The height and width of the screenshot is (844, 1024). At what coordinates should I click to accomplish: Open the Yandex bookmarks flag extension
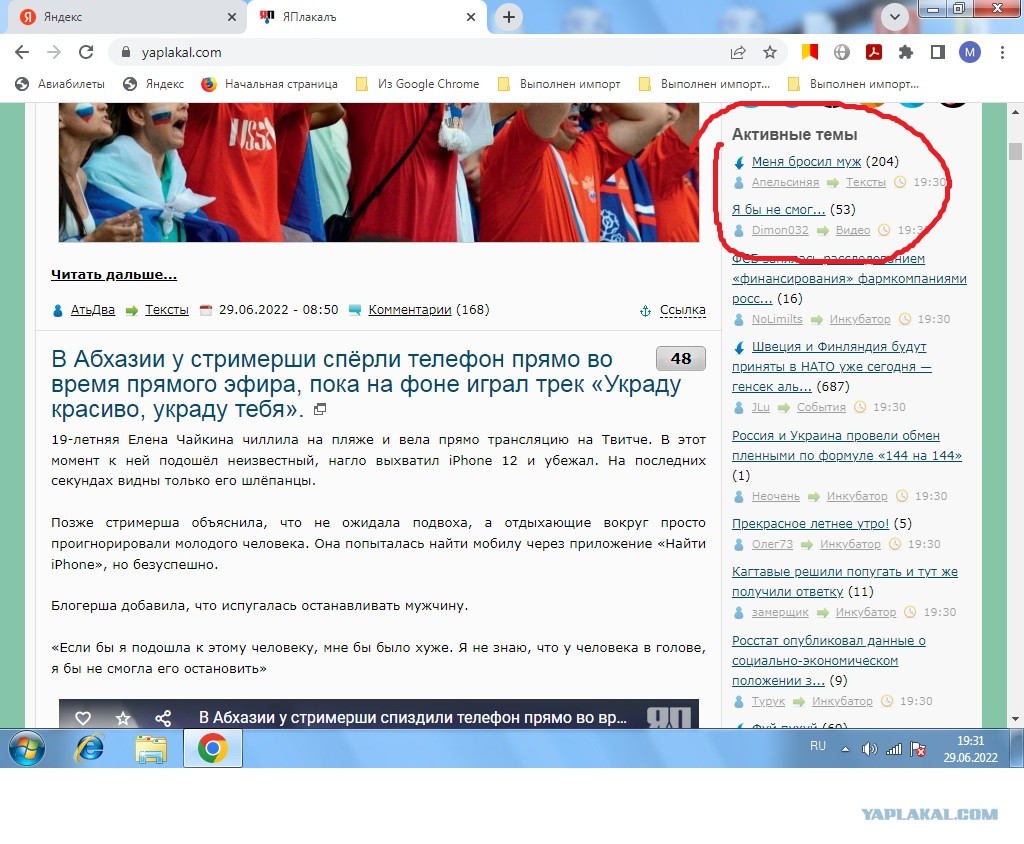point(810,52)
